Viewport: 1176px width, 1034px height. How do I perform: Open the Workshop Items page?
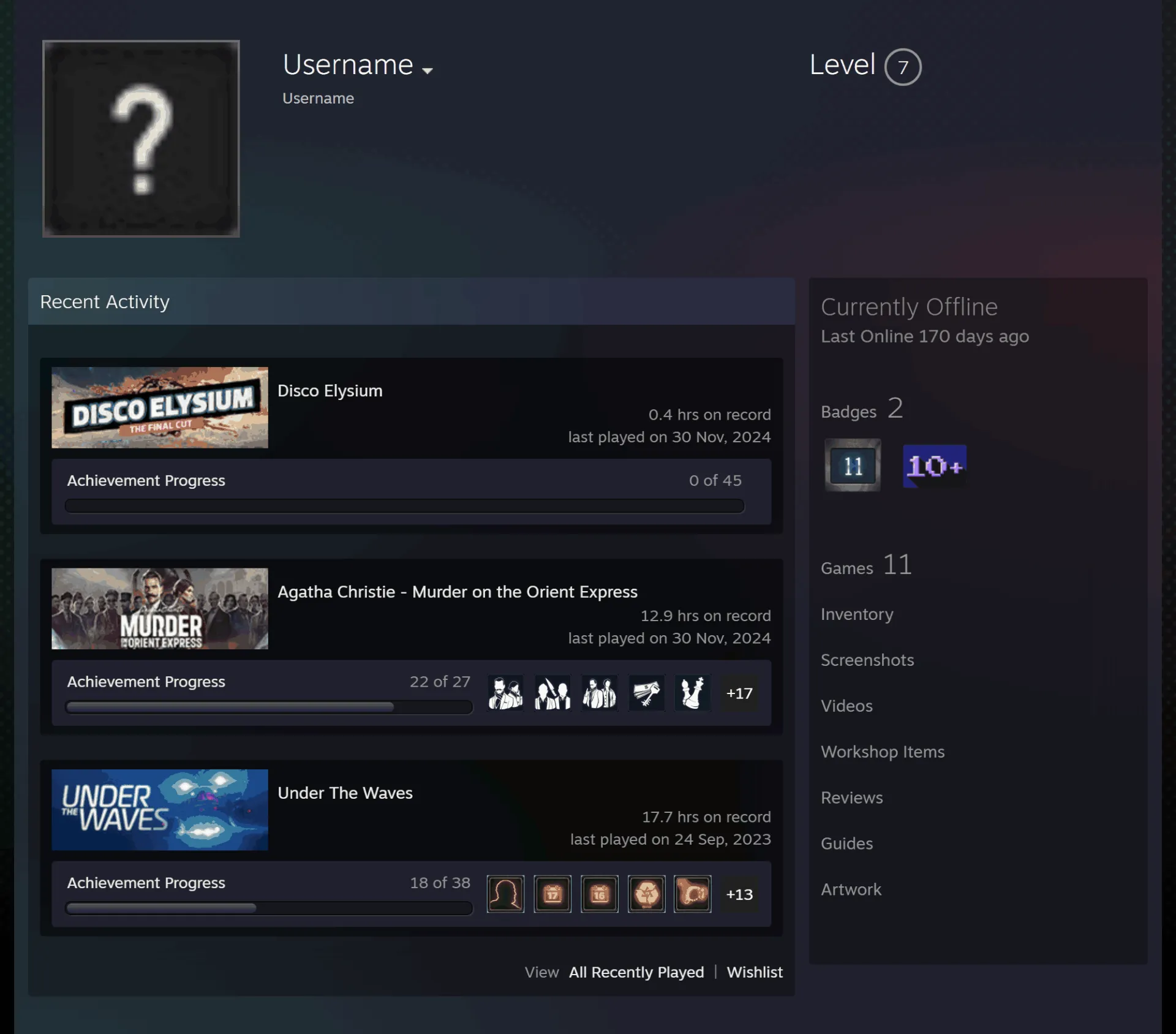tap(883, 752)
